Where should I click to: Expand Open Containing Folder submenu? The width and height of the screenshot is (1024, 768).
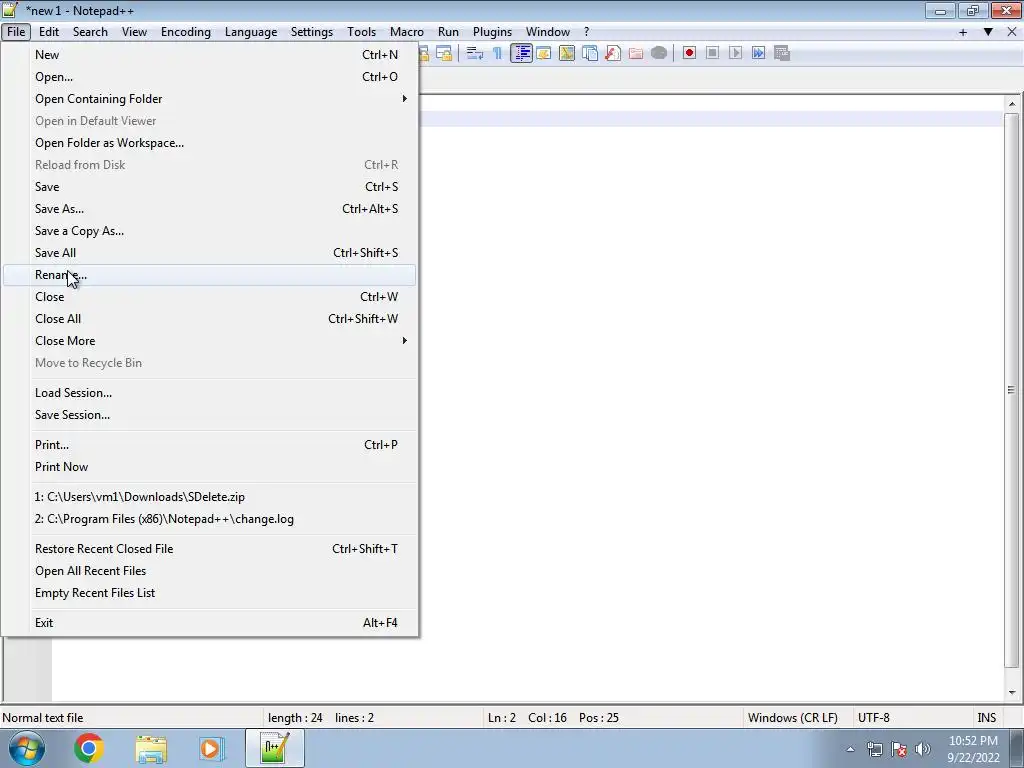(209, 99)
